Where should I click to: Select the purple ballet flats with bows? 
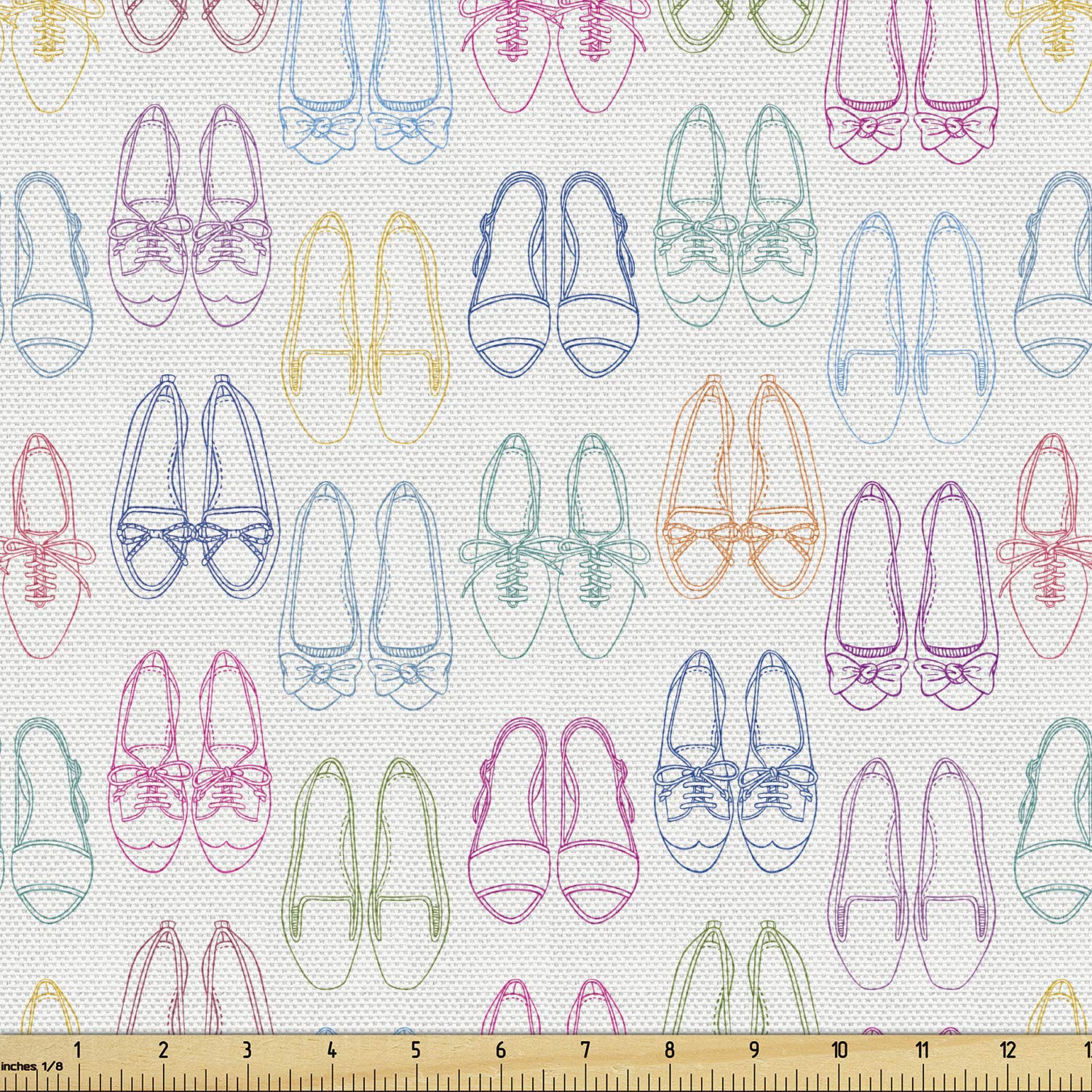pyautogui.click(x=911, y=596)
